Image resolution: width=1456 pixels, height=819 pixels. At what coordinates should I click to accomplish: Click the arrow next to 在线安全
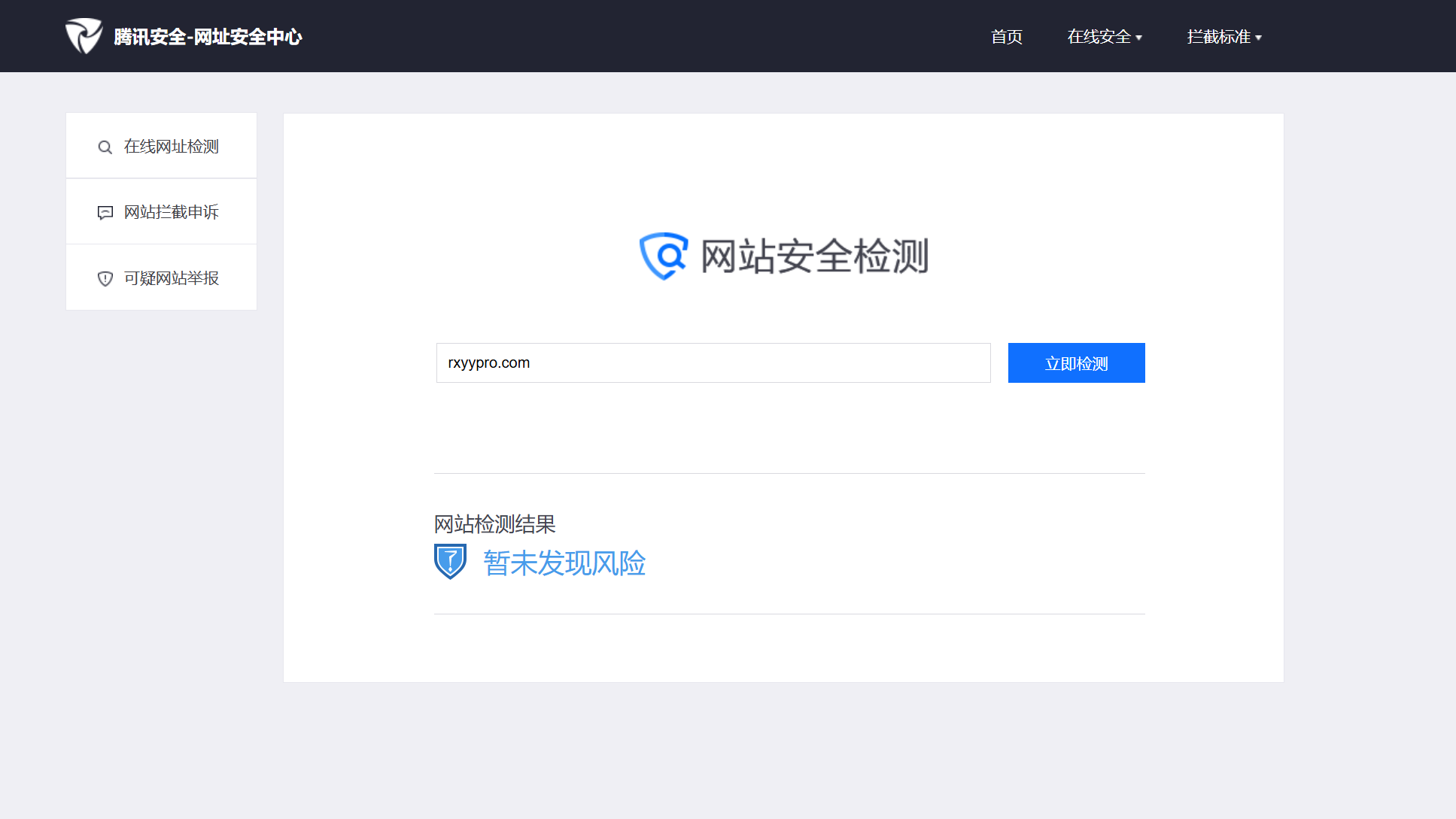tap(1139, 38)
